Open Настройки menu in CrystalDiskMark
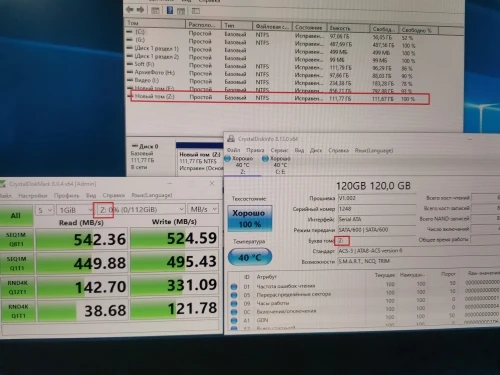The height and width of the screenshot is (375, 500). pos(33,196)
